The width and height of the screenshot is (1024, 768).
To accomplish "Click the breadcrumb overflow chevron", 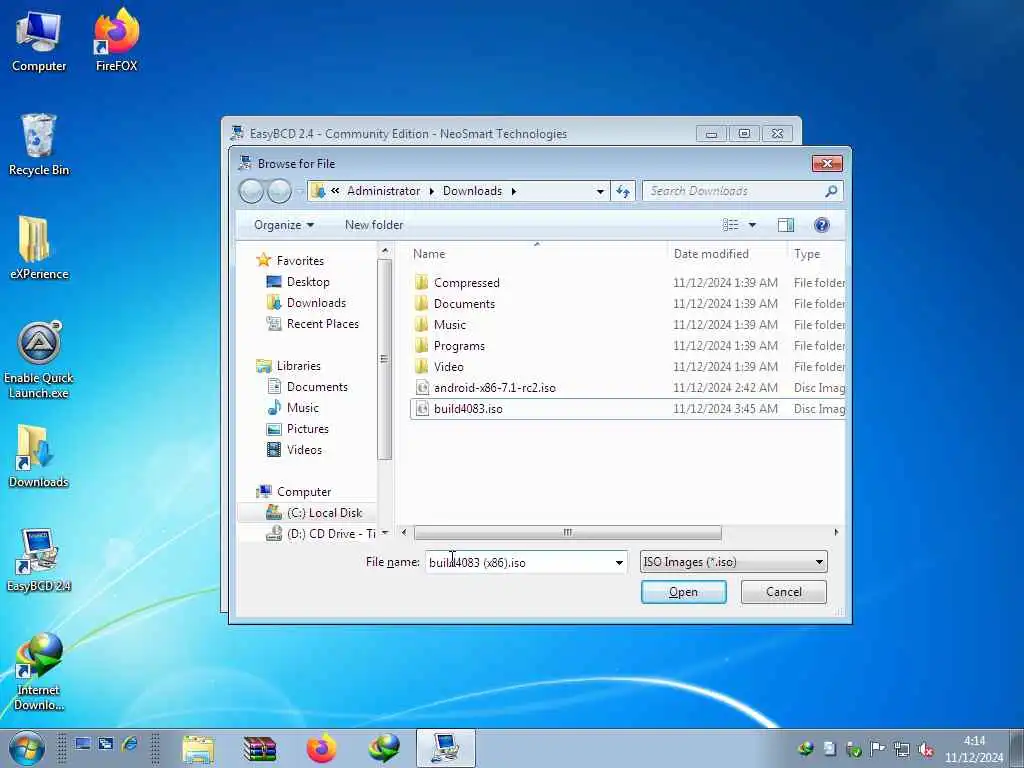I will click(335, 191).
